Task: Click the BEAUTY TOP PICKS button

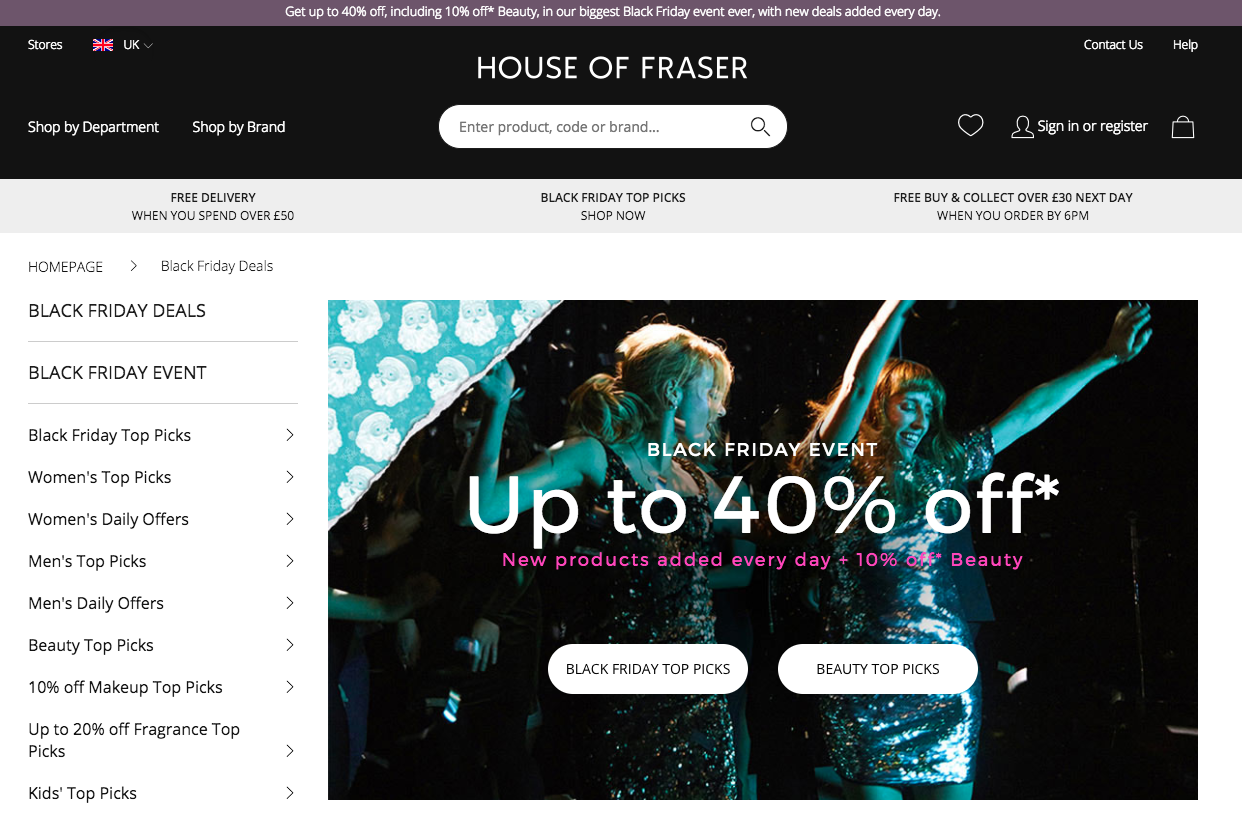Action: click(878, 669)
